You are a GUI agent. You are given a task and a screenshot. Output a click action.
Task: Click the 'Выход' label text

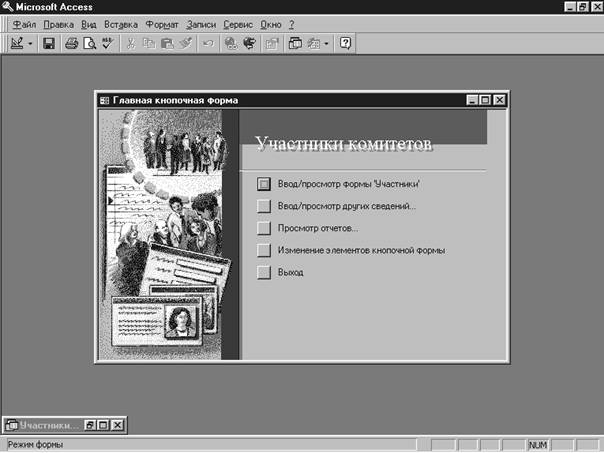tap(290, 272)
